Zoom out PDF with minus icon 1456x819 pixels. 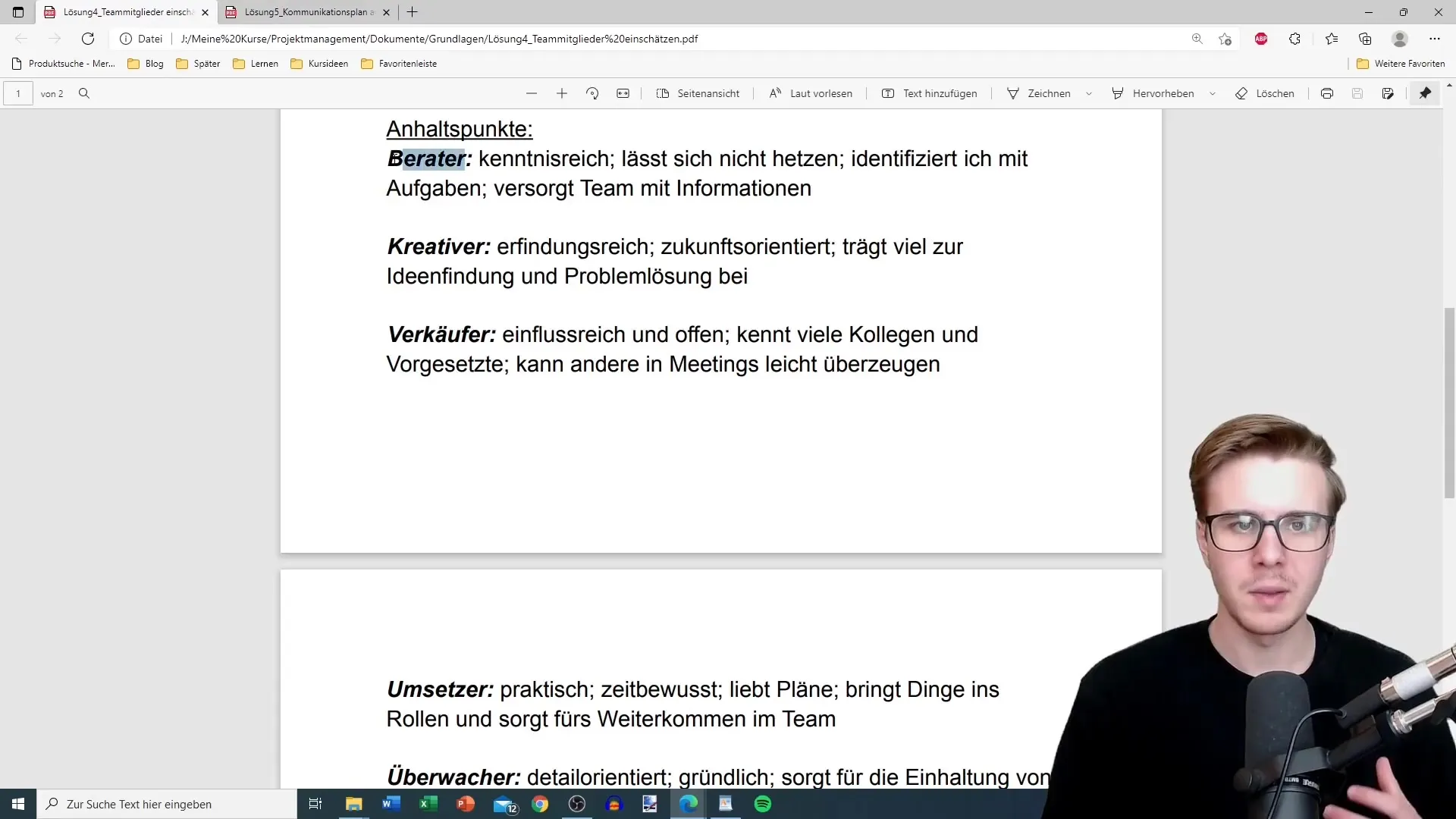(x=532, y=94)
